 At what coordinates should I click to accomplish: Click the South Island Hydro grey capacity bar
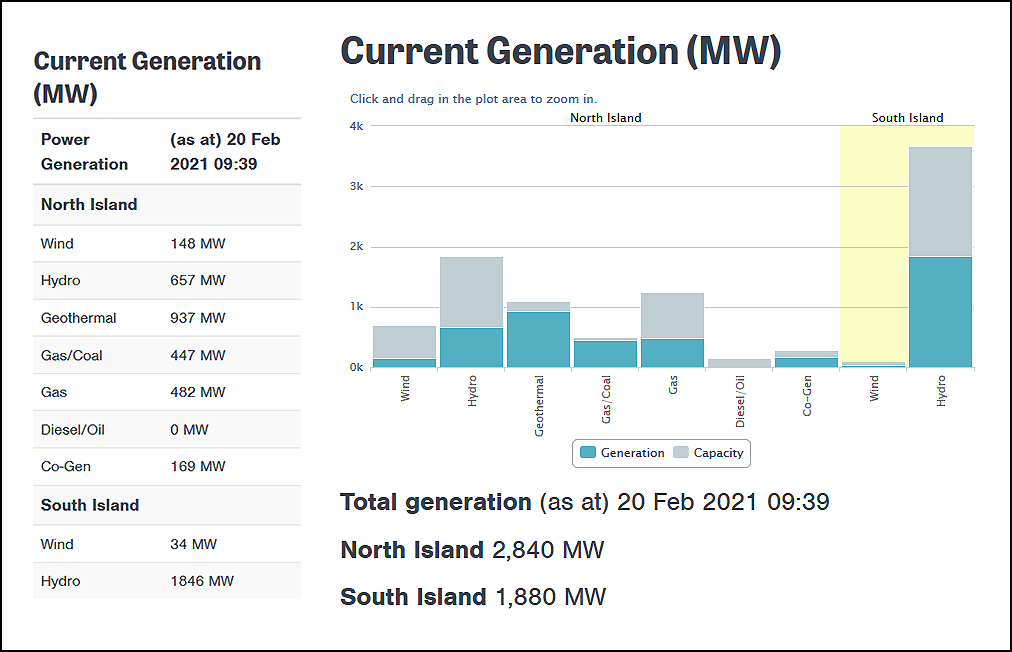[x=940, y=201]
